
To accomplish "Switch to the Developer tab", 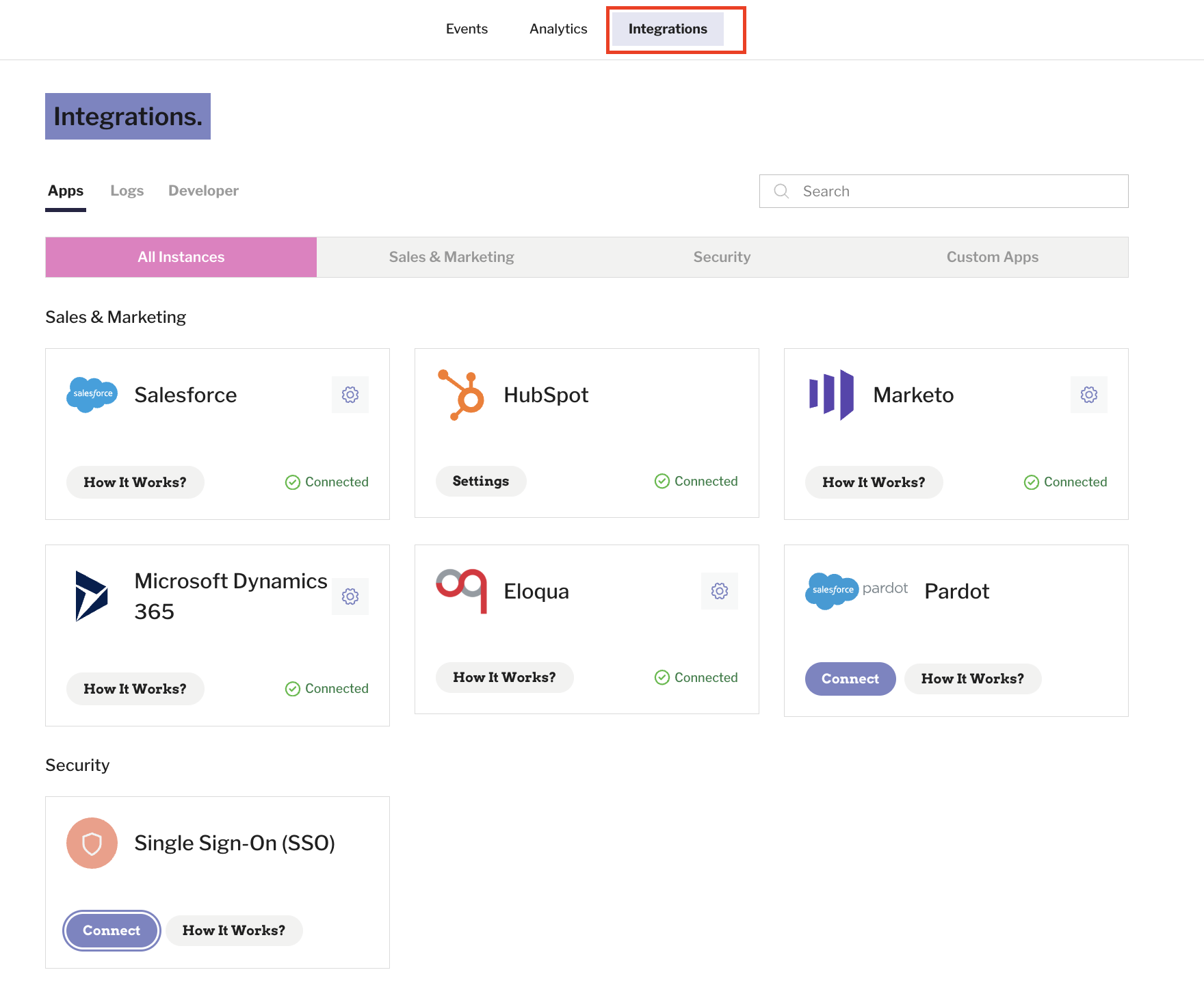I will pos(203,191).
